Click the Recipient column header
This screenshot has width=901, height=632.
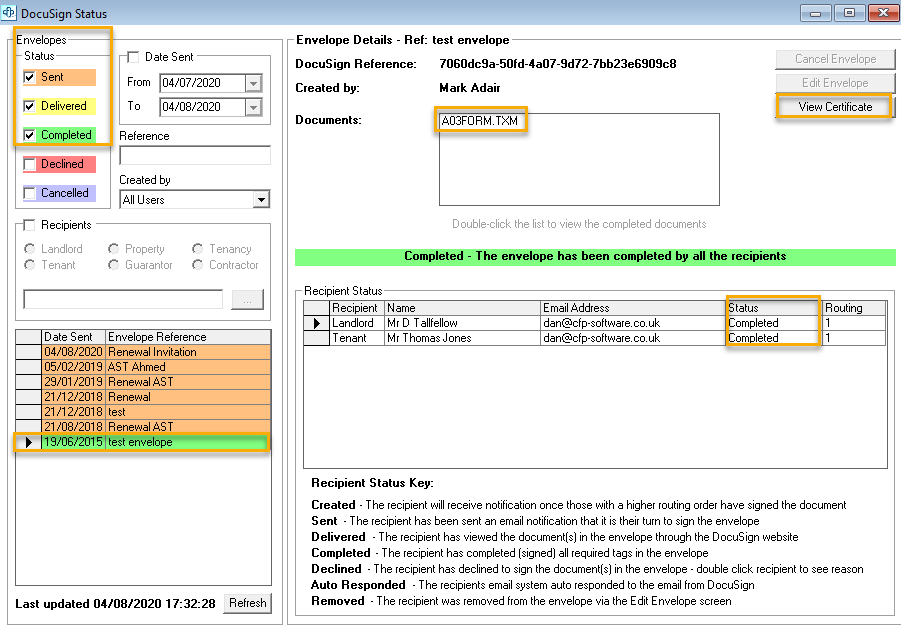[356, 308]
